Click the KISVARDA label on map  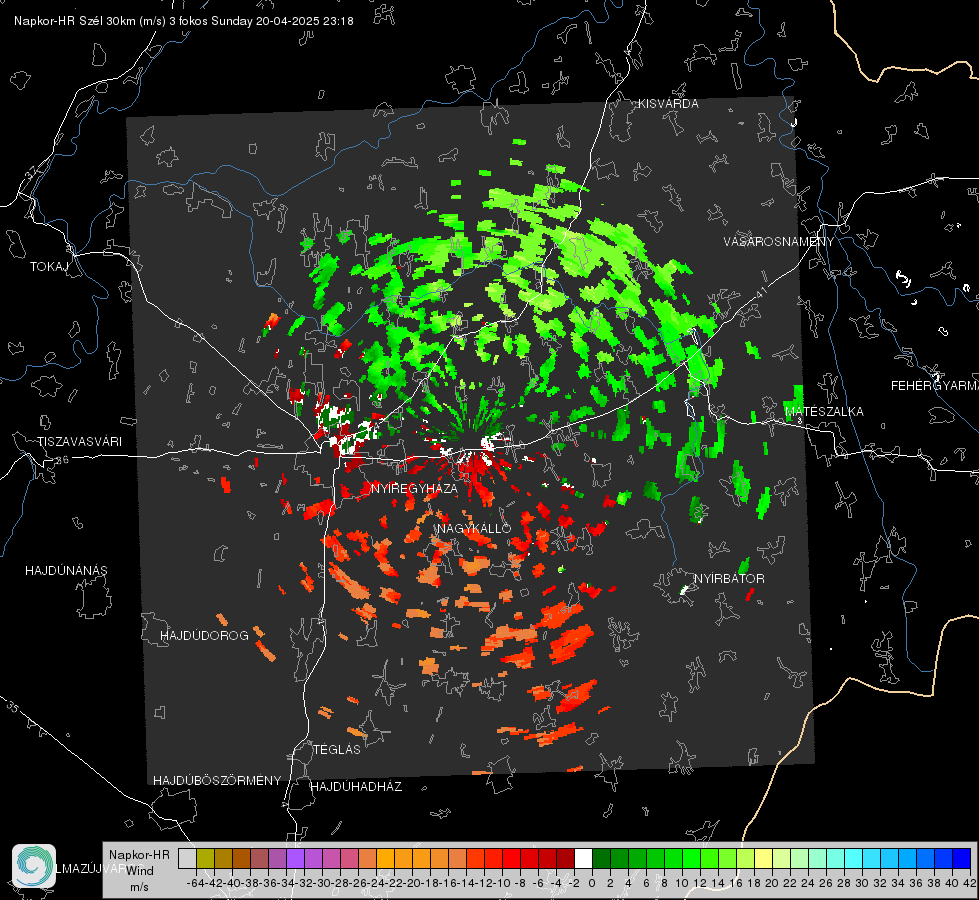click(668, 104)
